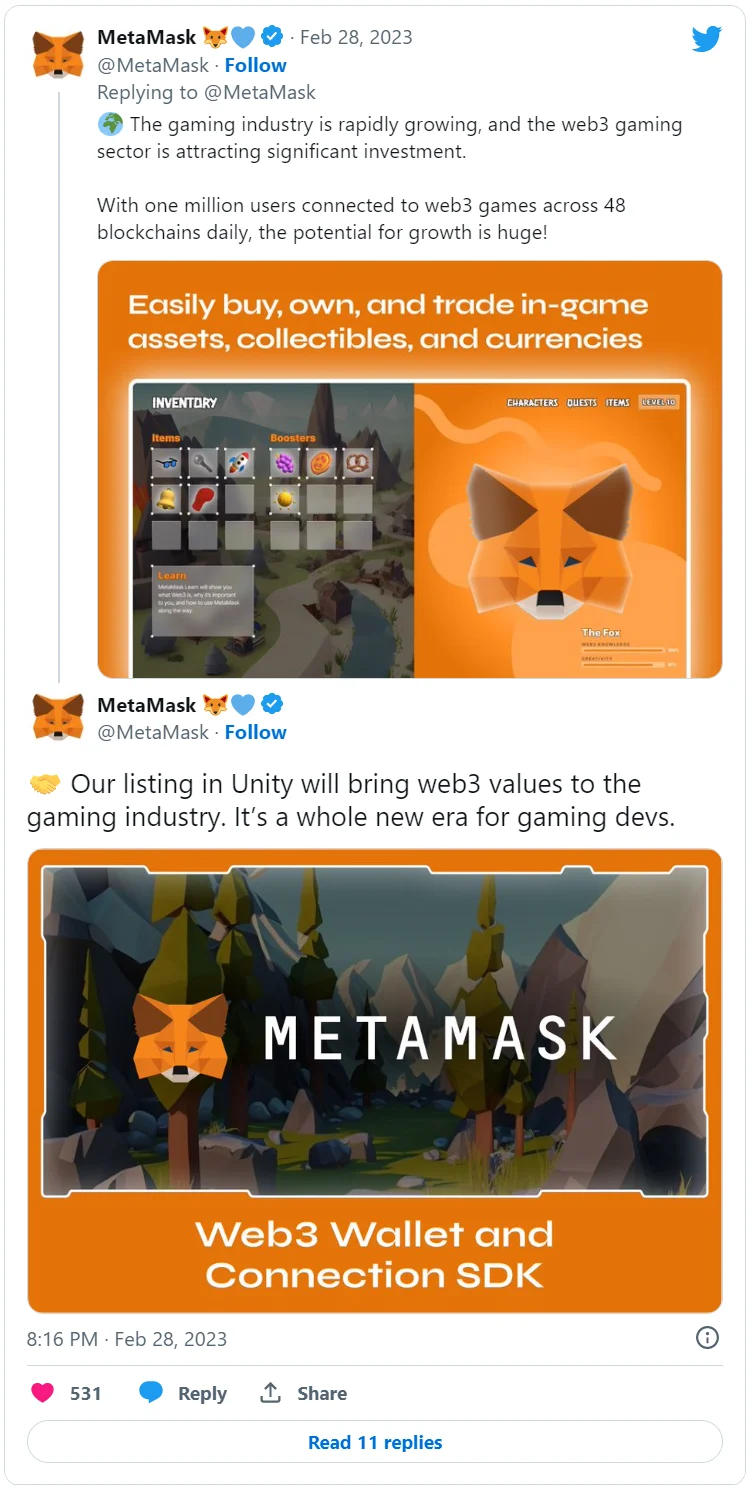Image resolution: width=752 pixels, height=1490 pixels.
Task: Click the verified badge in second tweet
Action: click(x=271, y=704)
